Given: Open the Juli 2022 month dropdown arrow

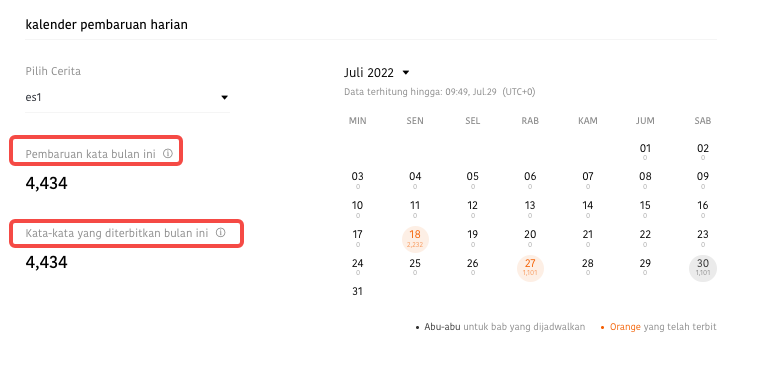Looking at the screenshot, I should pos(406,73).
